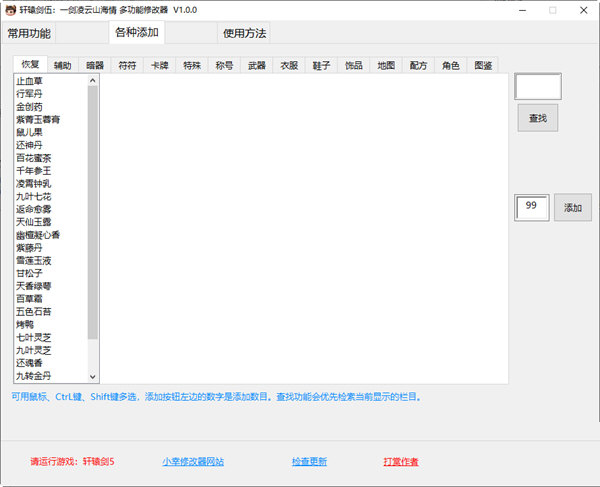Click the 打赏作者 link
The image size is (600, 487).
tap(401, 461)
